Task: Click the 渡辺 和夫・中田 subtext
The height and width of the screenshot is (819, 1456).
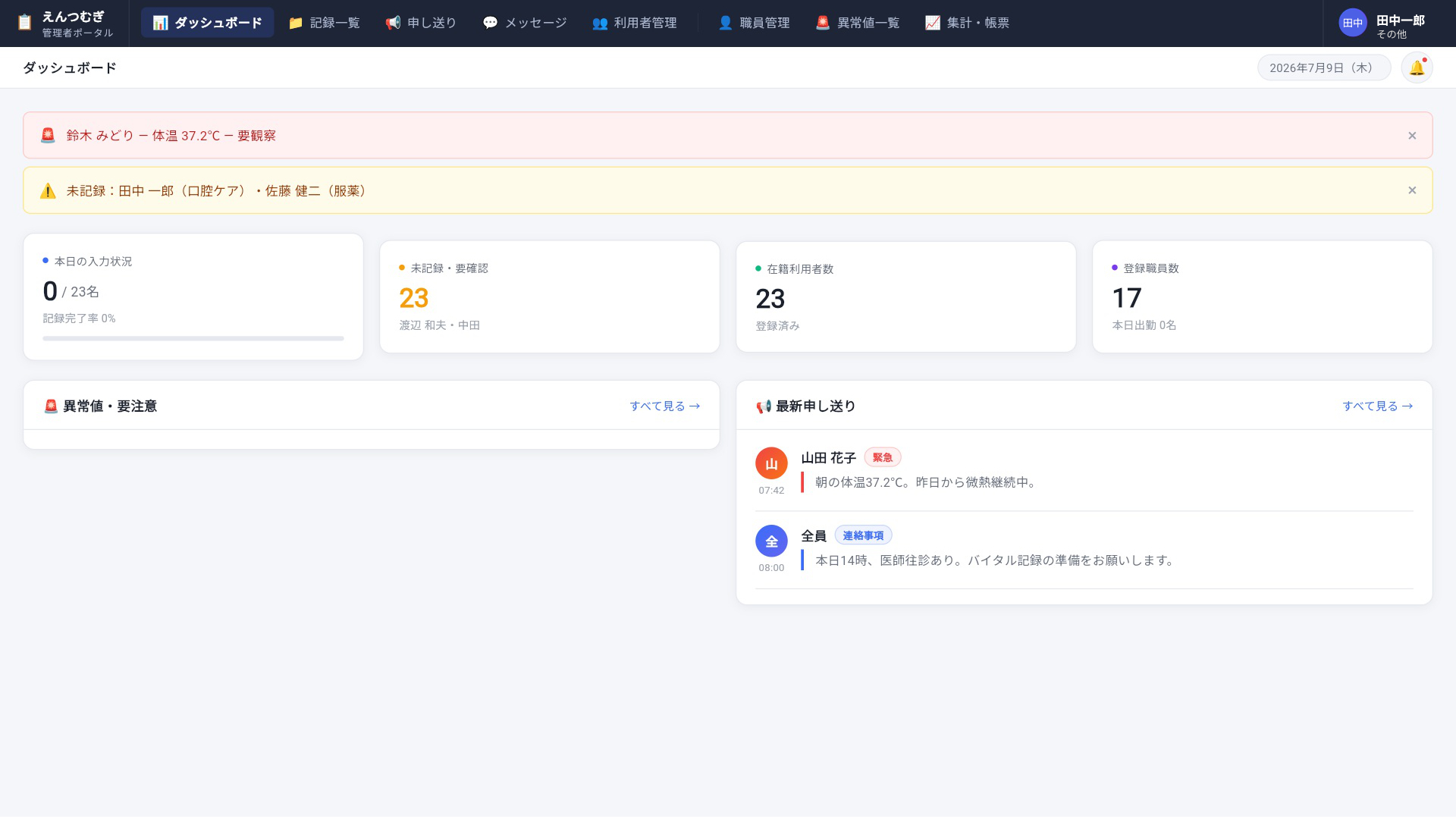Action: coord(439,325)
